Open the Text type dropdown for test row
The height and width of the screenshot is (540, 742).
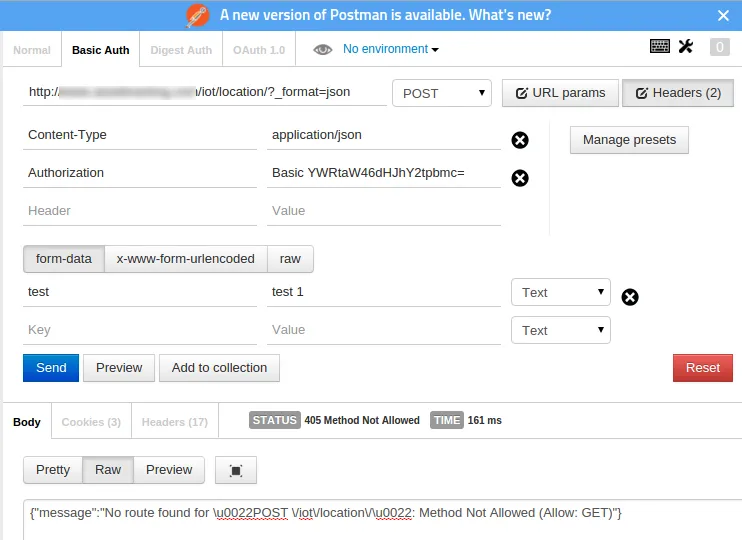click(561, 292)
